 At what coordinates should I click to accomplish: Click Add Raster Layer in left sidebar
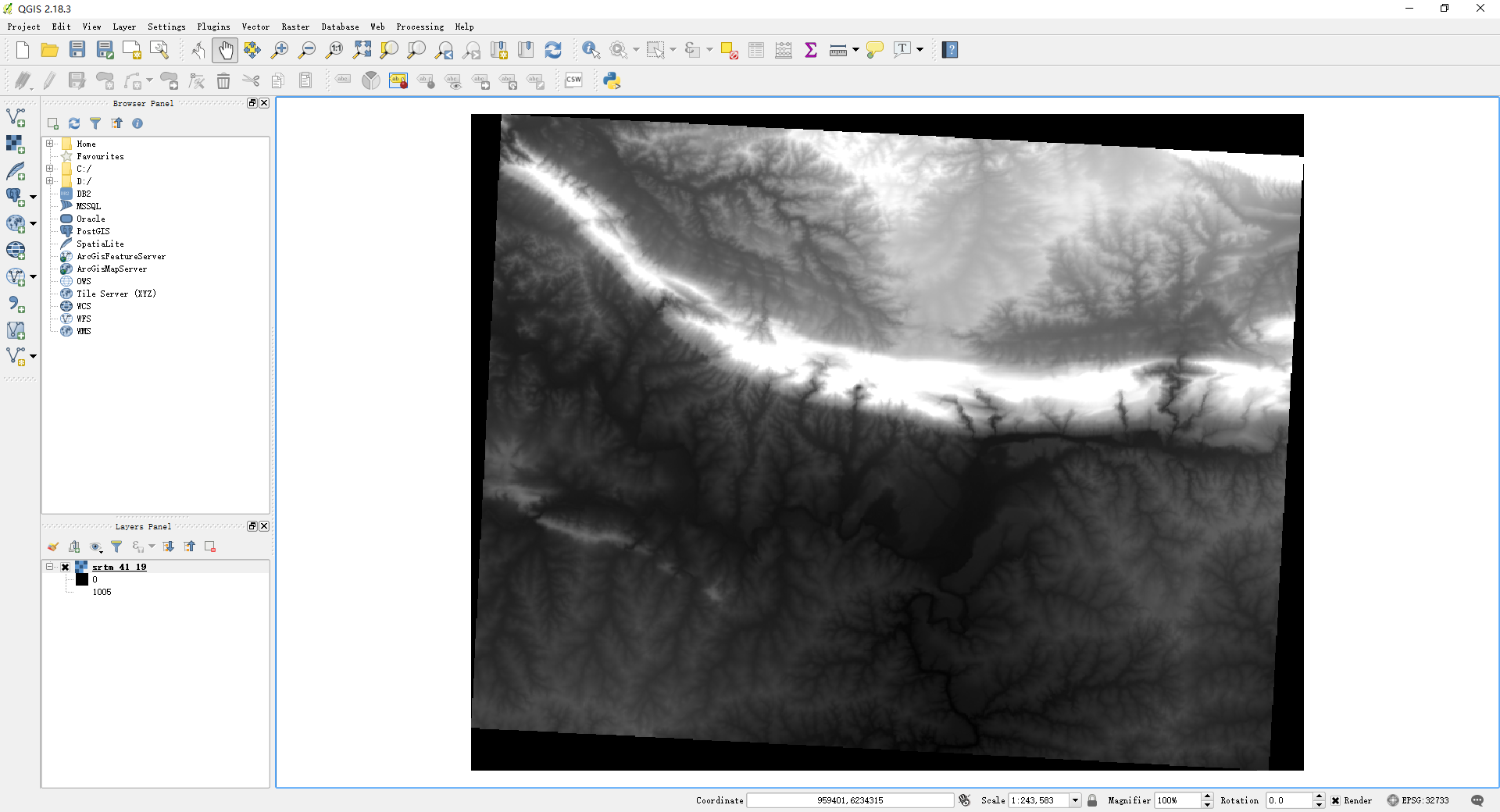pos(16,144)
